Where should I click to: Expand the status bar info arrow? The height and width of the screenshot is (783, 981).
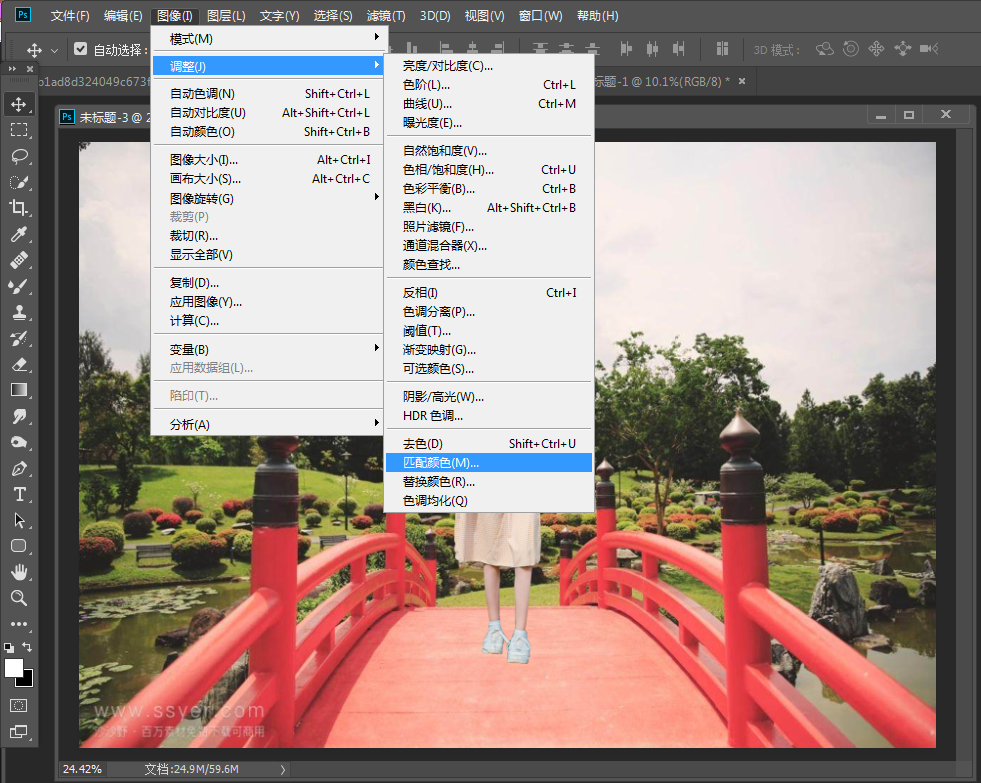[283, 769]
